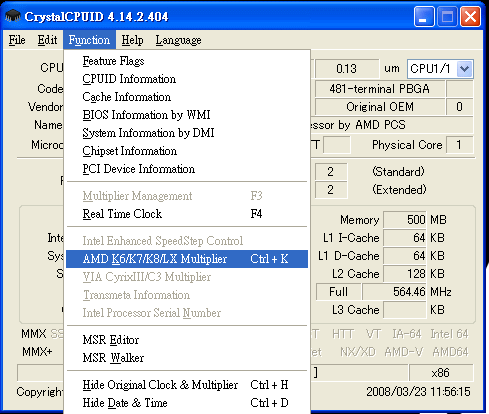Click the Physical Core value 1
The image size is (489, 414).
459,145
